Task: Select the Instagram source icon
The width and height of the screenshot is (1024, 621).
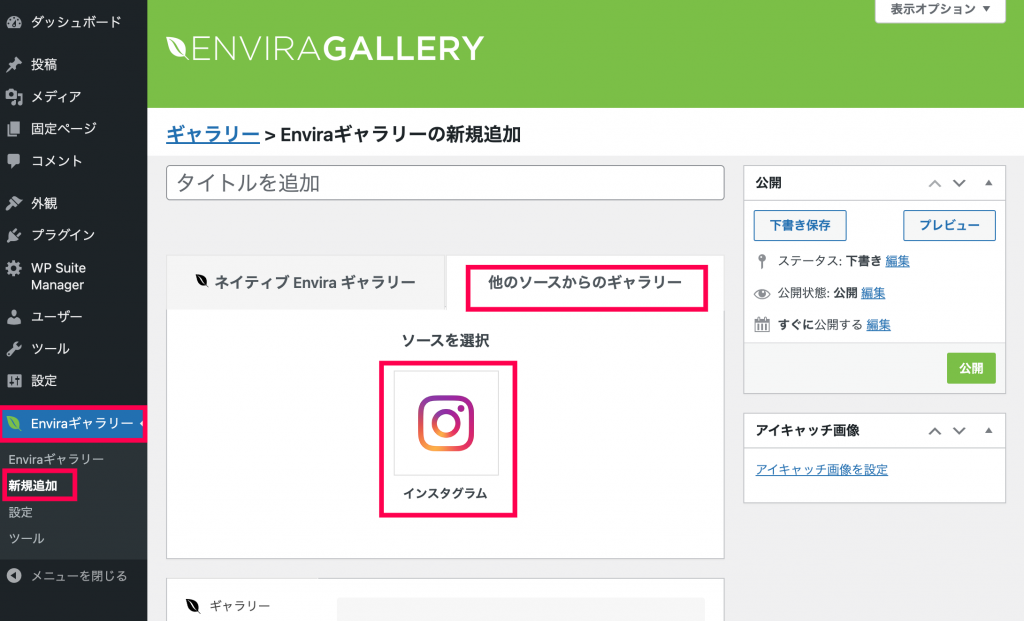Action: (x=446, y=423)
